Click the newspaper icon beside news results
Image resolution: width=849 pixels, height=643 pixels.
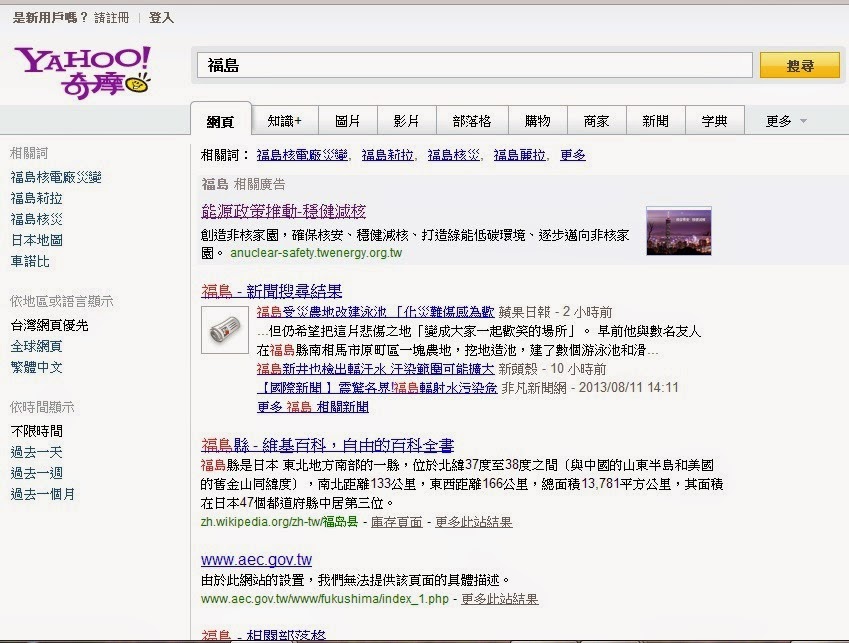[x=225, y=330]
